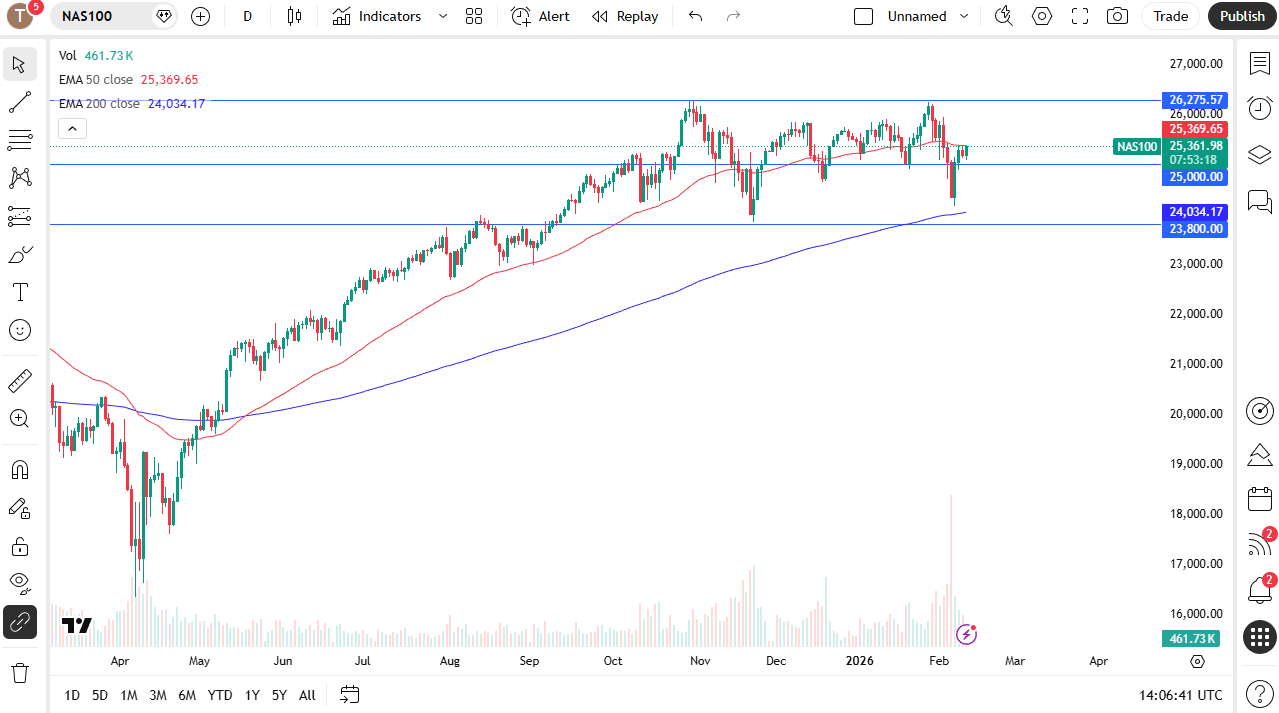Toggle stay in drawing mode

point(19,508)
